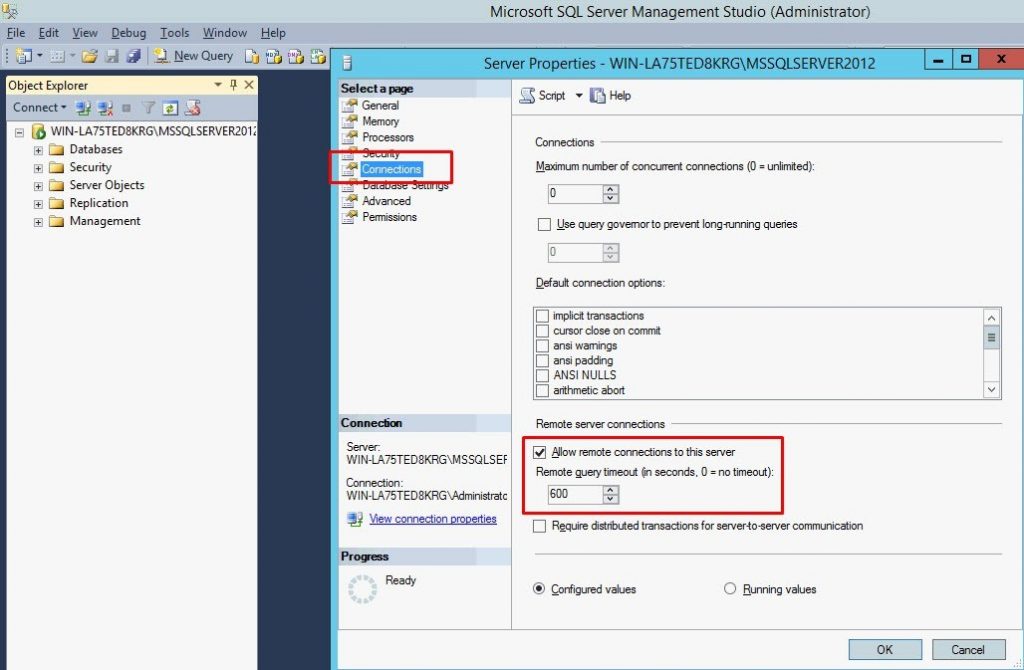
Task: Open a file using the Open File toolbar icon
Action: [88, 55]
